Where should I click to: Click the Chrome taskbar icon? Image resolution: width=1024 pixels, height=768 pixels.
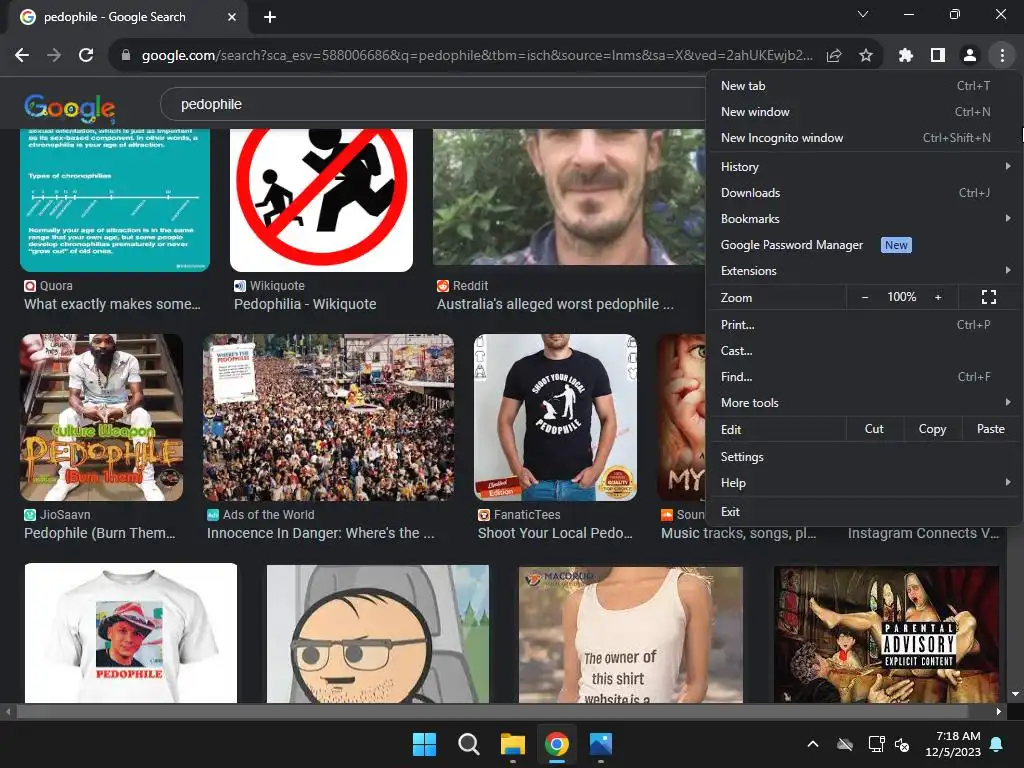556,744
